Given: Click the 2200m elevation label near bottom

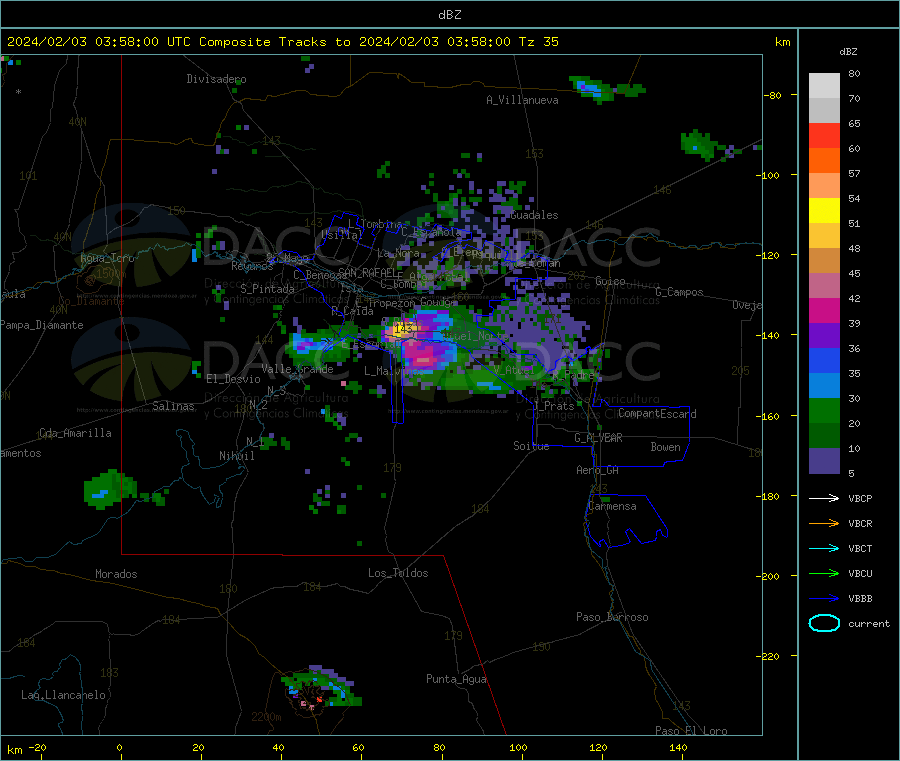Looking at the screenshot, I should point(266,717).
